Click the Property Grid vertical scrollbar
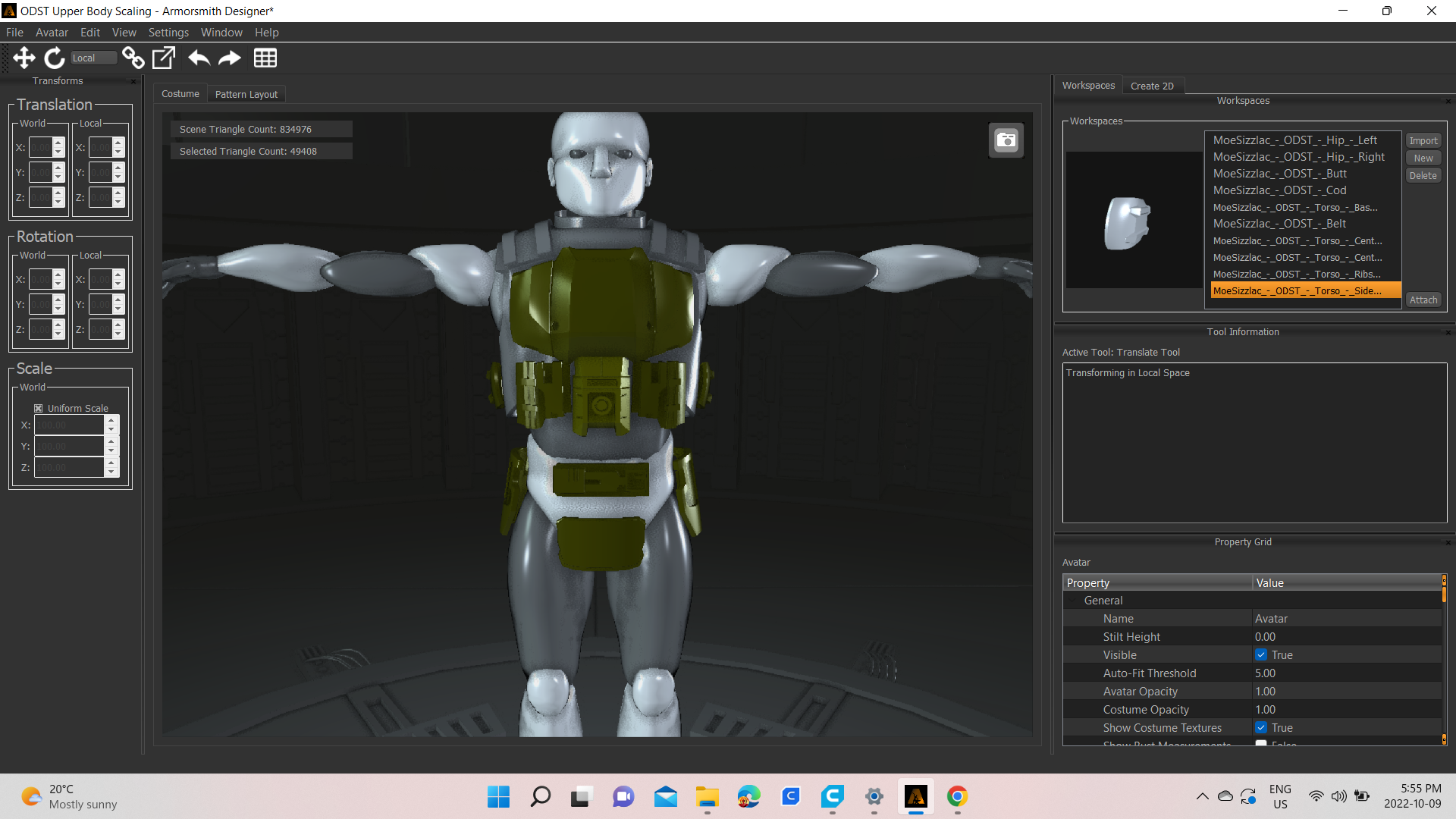 pyautogui.click(x=1444, y=660)
